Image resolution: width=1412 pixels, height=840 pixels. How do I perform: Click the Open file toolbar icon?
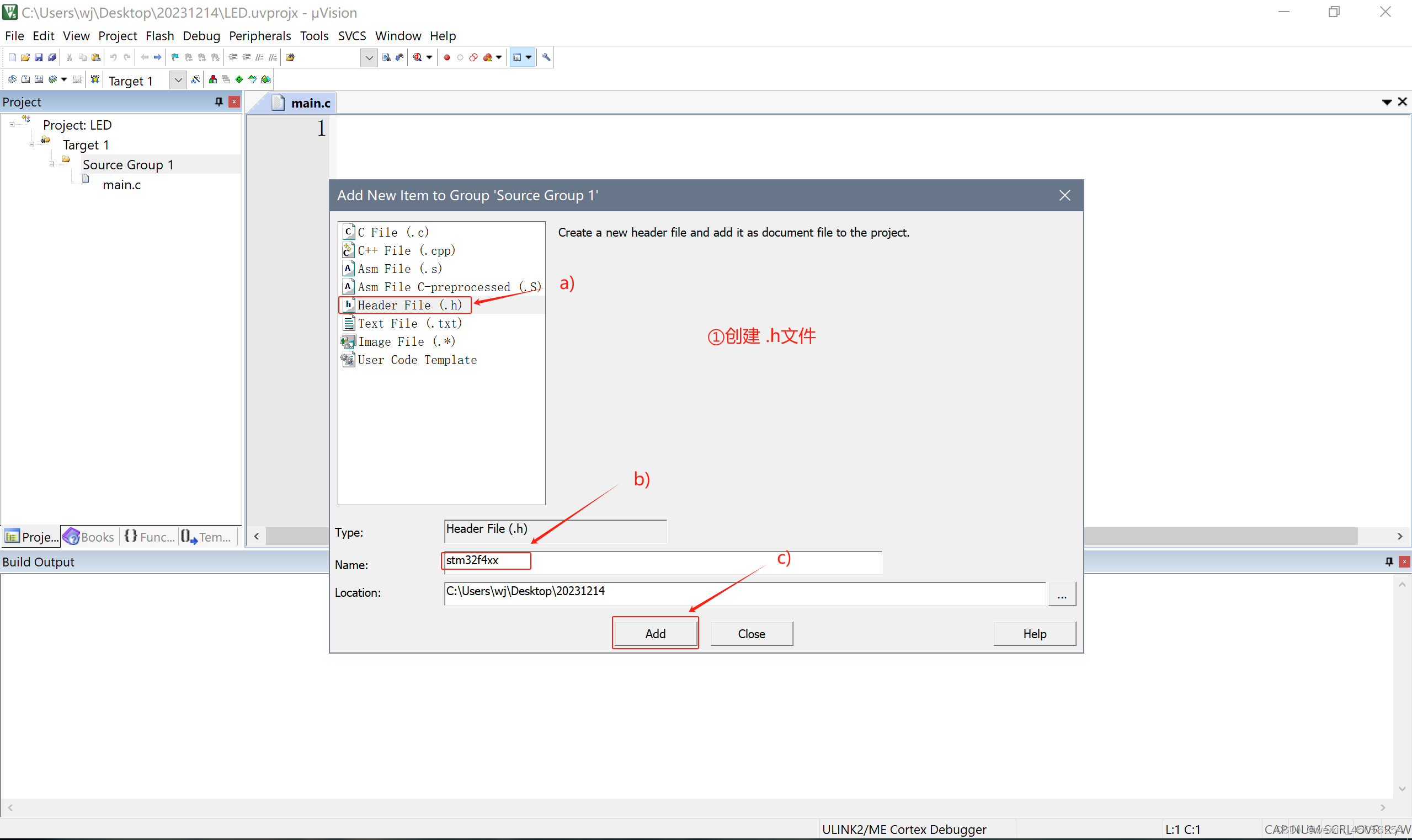(25, 57)
